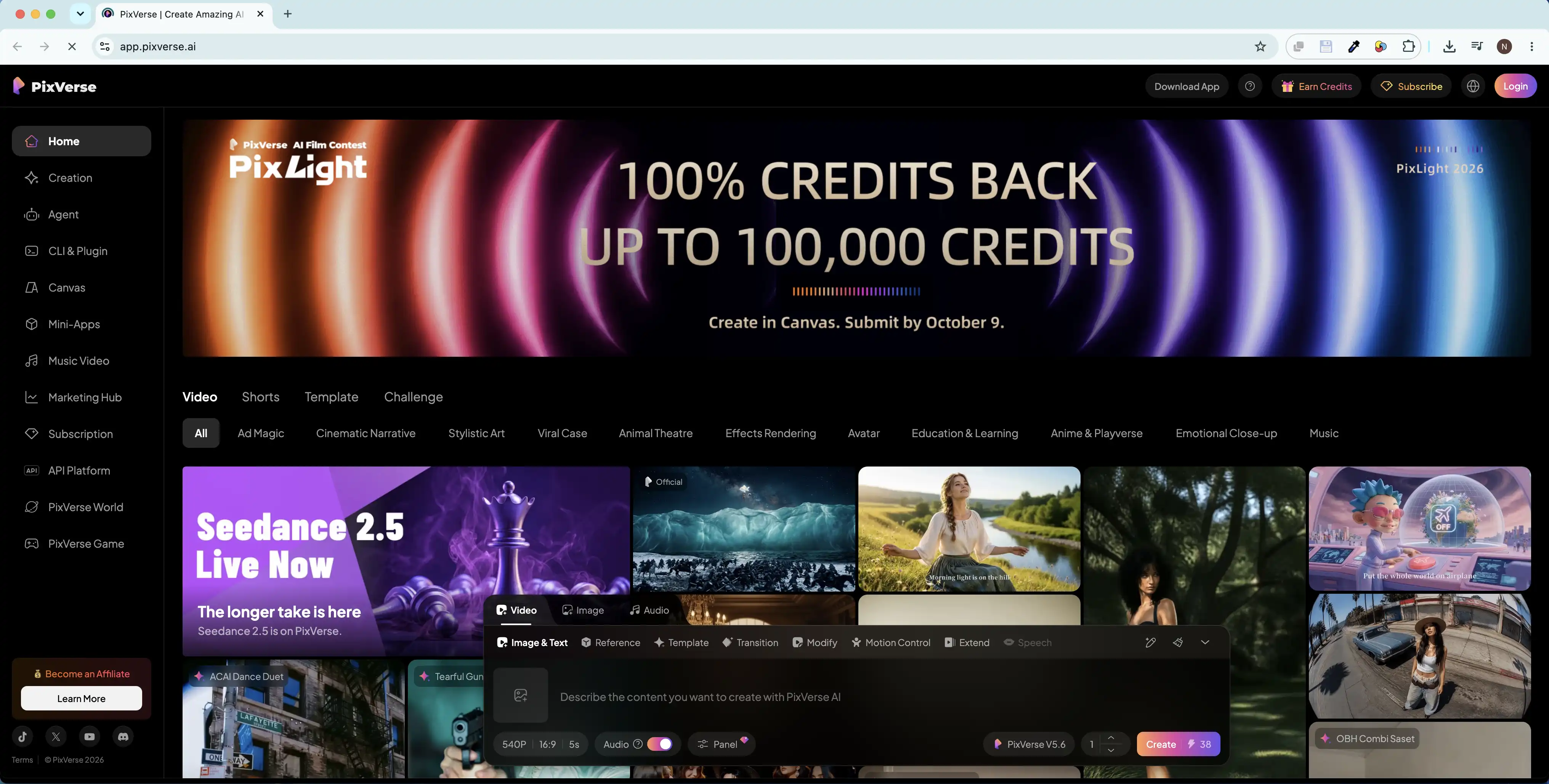Select the Anime & Playverse category filter

point(1096,433)
